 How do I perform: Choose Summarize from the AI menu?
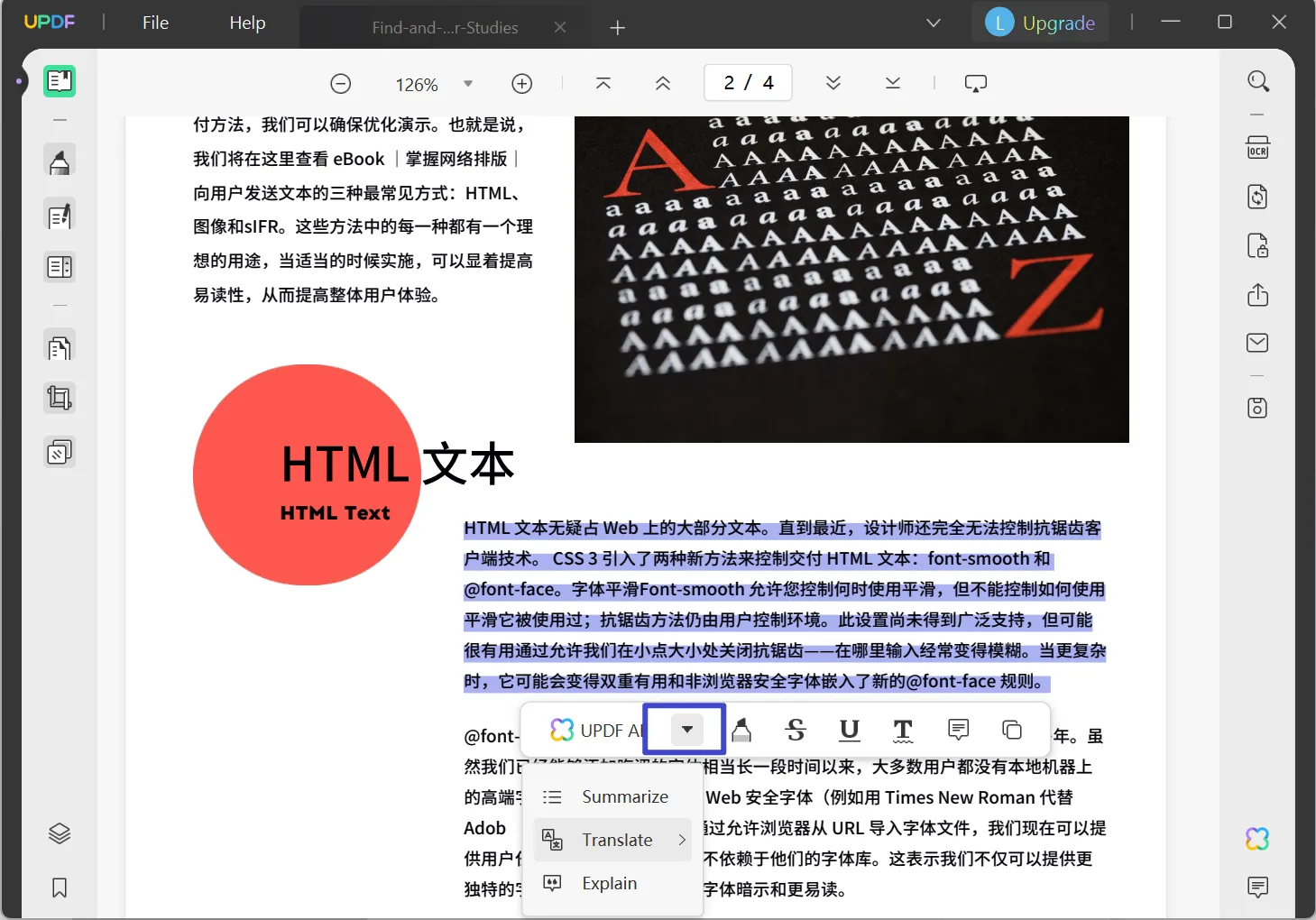click(x=613, y=796)
